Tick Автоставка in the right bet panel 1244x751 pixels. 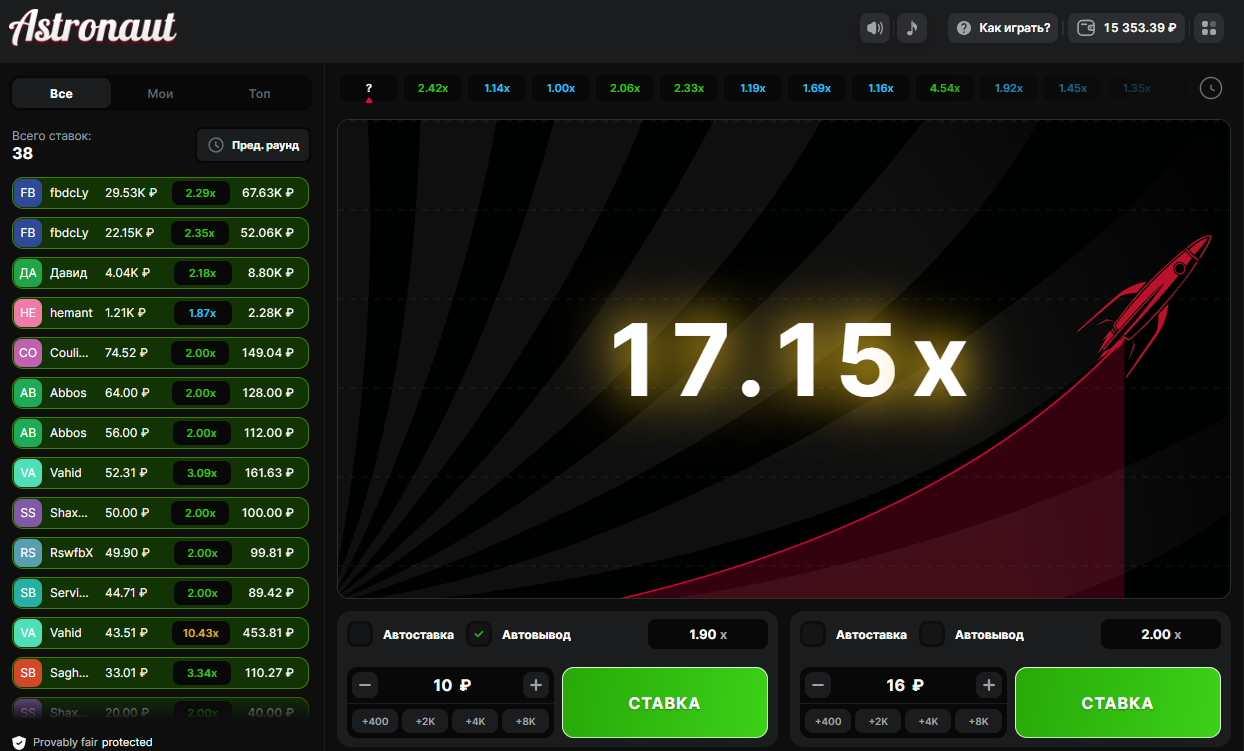[814, 634]
